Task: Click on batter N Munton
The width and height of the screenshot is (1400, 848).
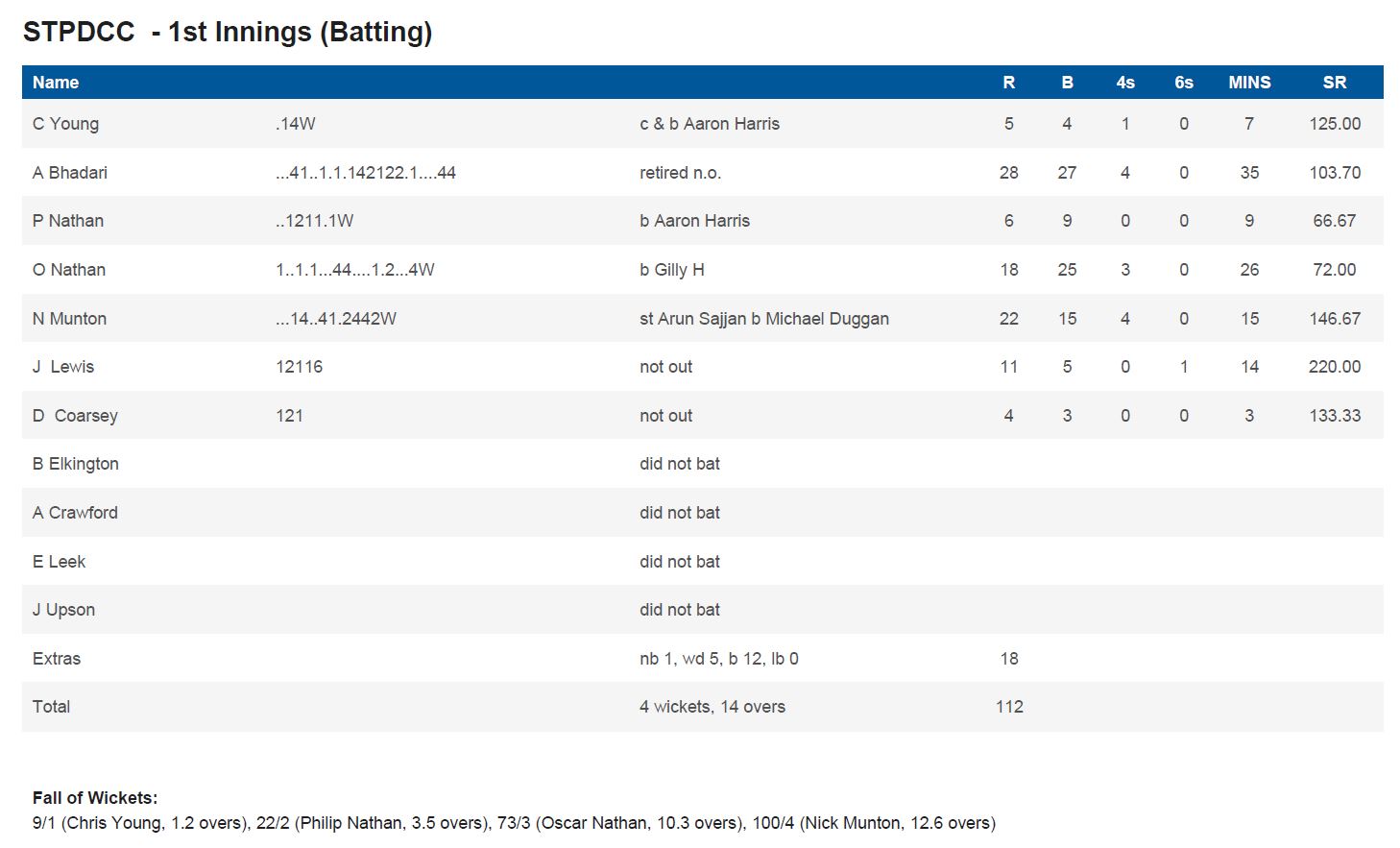Action: [69, 319]
